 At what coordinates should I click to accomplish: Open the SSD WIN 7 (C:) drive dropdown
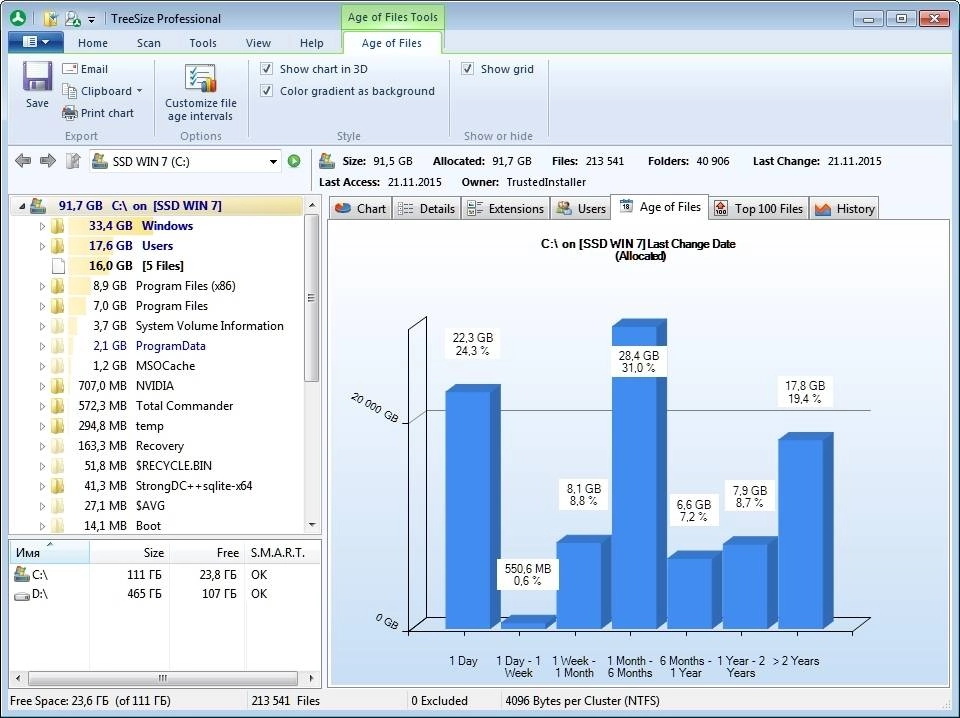[273, 162]
